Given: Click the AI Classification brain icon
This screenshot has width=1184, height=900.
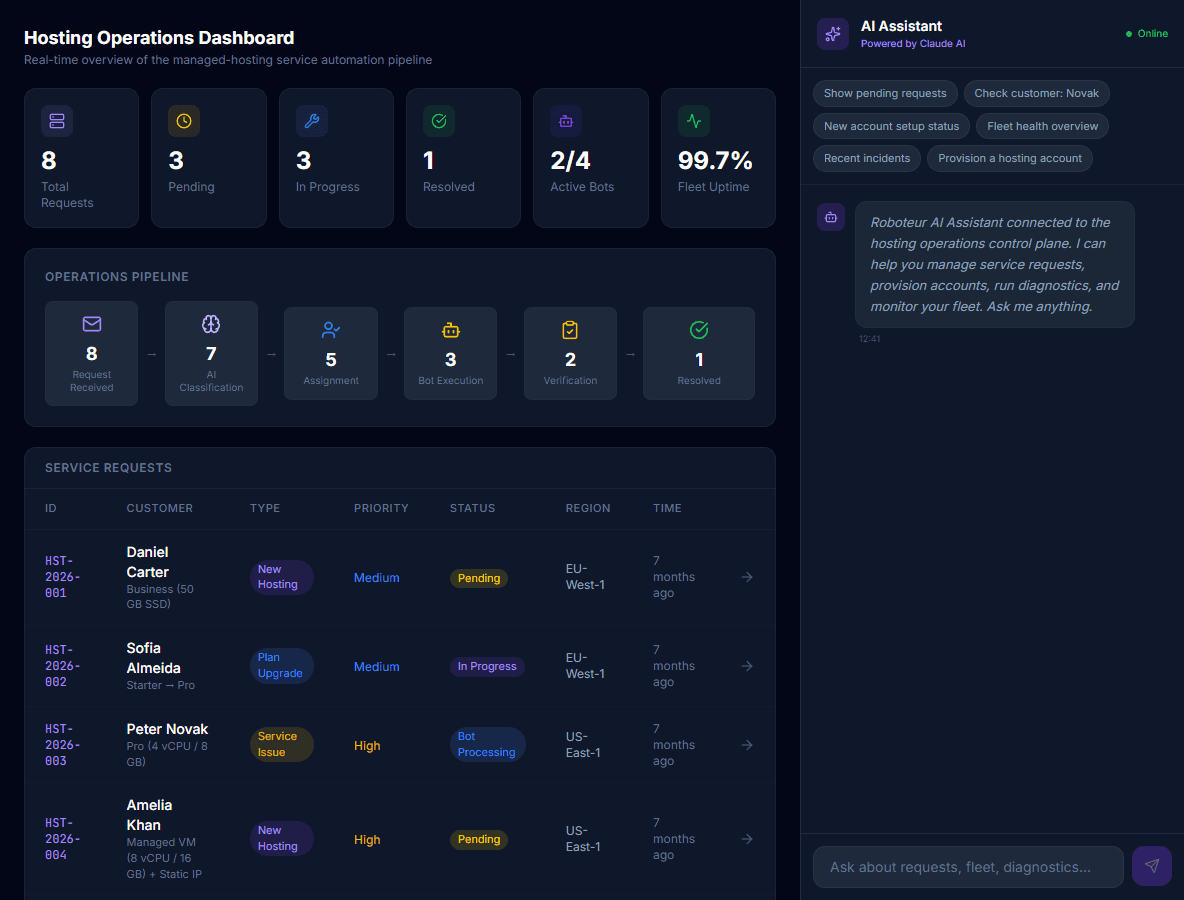Looking at the screenshot, I should (211, 324).
